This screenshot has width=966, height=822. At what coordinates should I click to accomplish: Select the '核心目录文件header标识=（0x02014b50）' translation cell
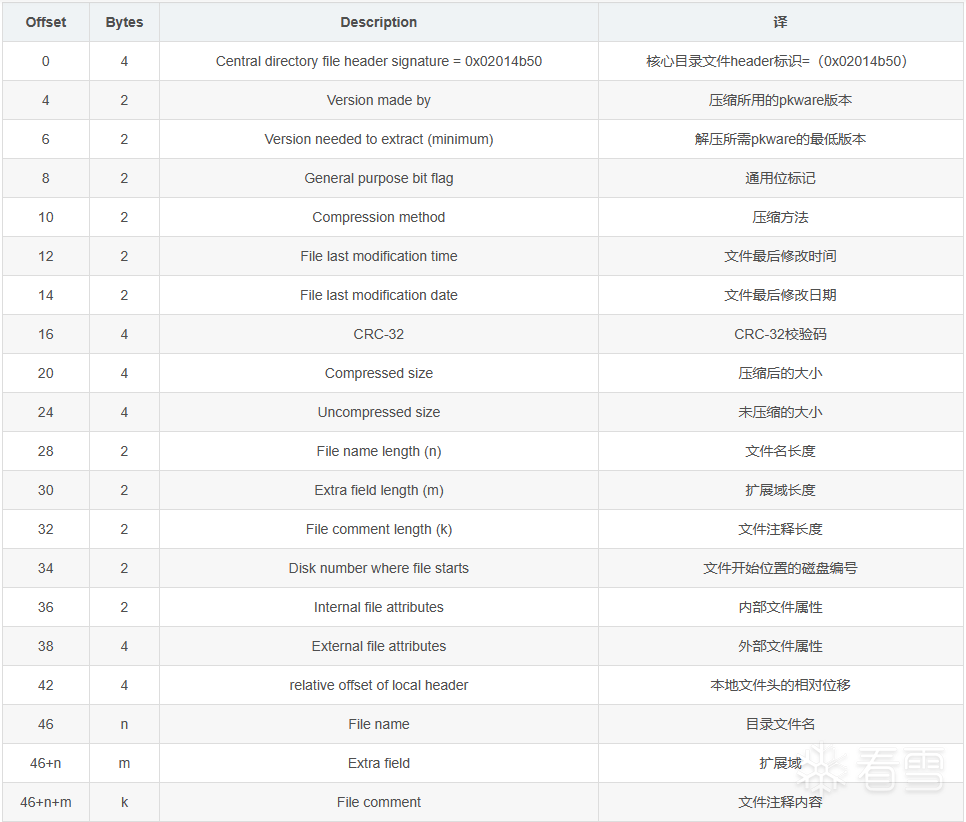(x=780, y=61)
